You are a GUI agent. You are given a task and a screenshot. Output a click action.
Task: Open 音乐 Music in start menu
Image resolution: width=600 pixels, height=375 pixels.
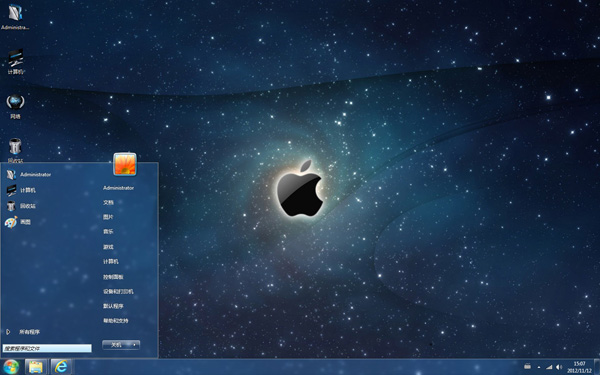108,232
